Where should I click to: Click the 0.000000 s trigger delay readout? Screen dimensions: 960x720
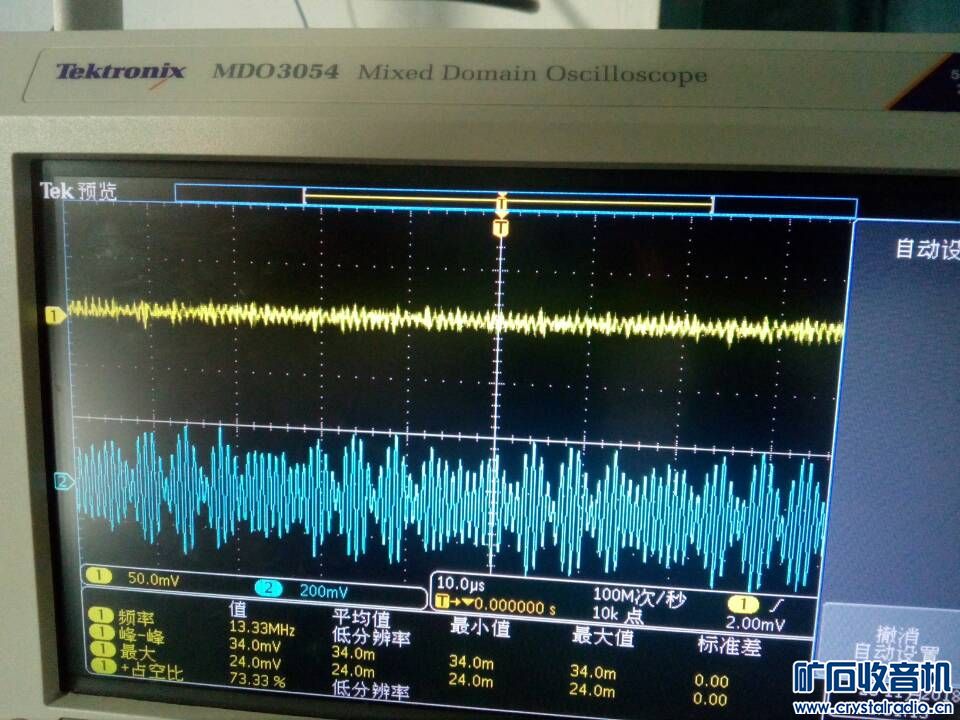tap(515, 607)
